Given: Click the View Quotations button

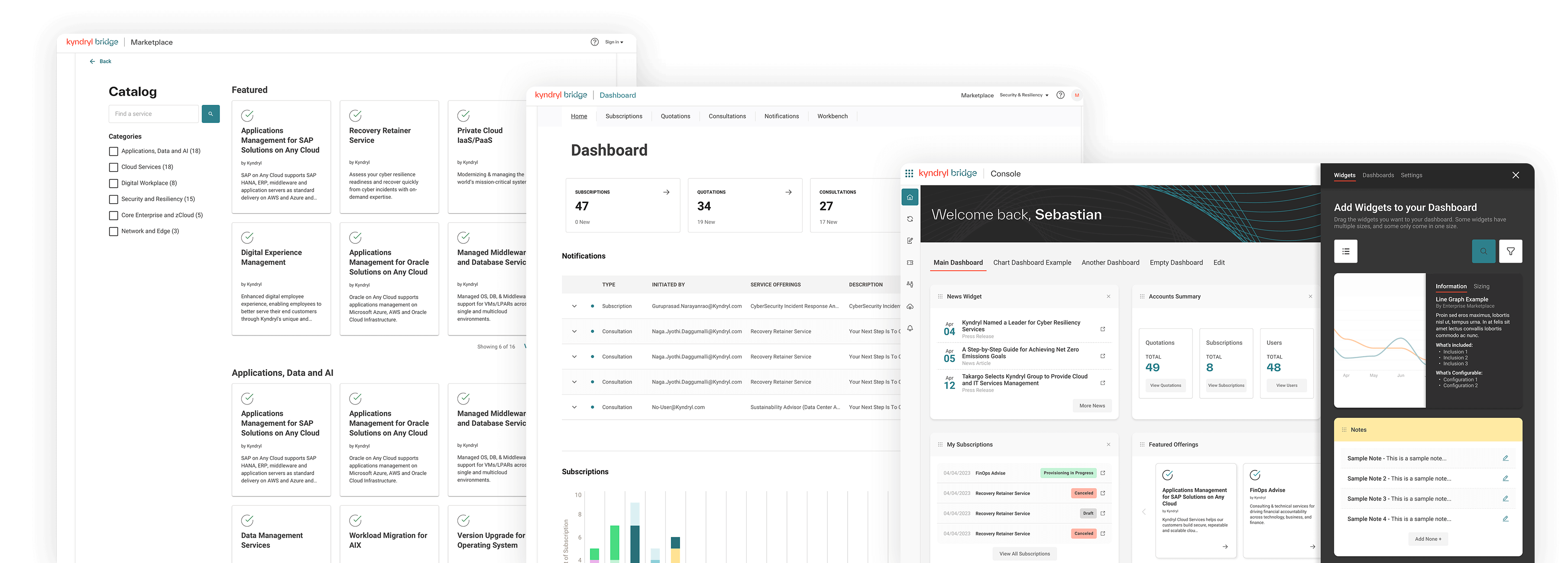Looking at the screenshot, I should [x=1166, y=385].
